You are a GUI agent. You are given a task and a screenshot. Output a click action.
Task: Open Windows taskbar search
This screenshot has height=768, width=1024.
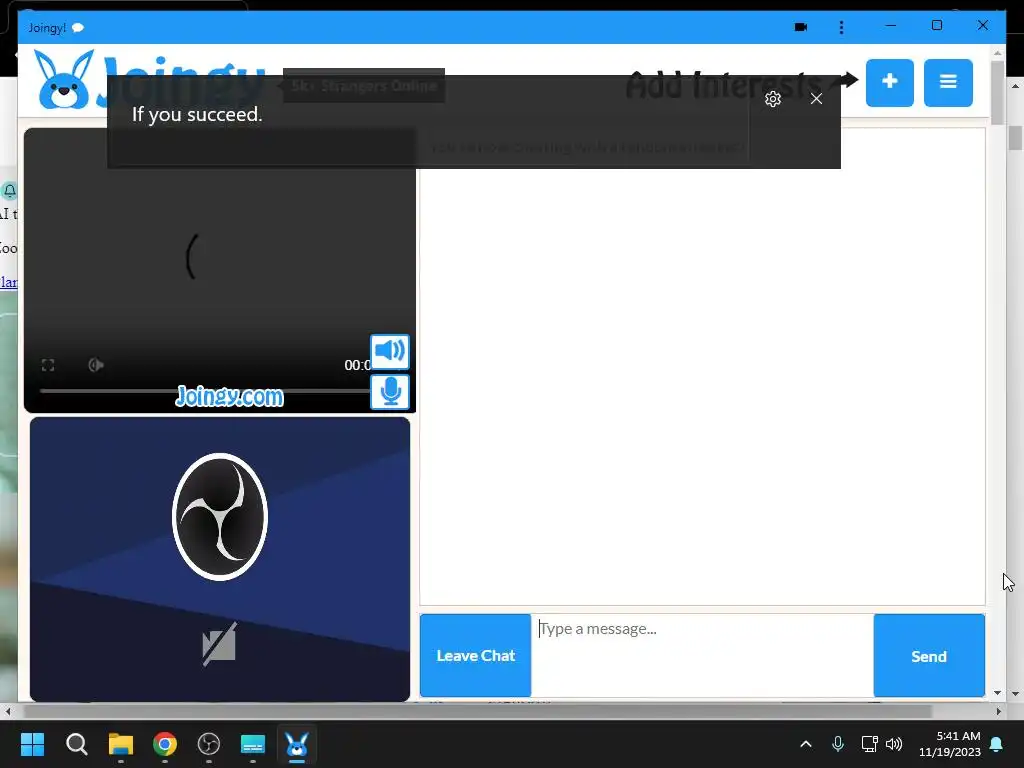tap(76, 744)
